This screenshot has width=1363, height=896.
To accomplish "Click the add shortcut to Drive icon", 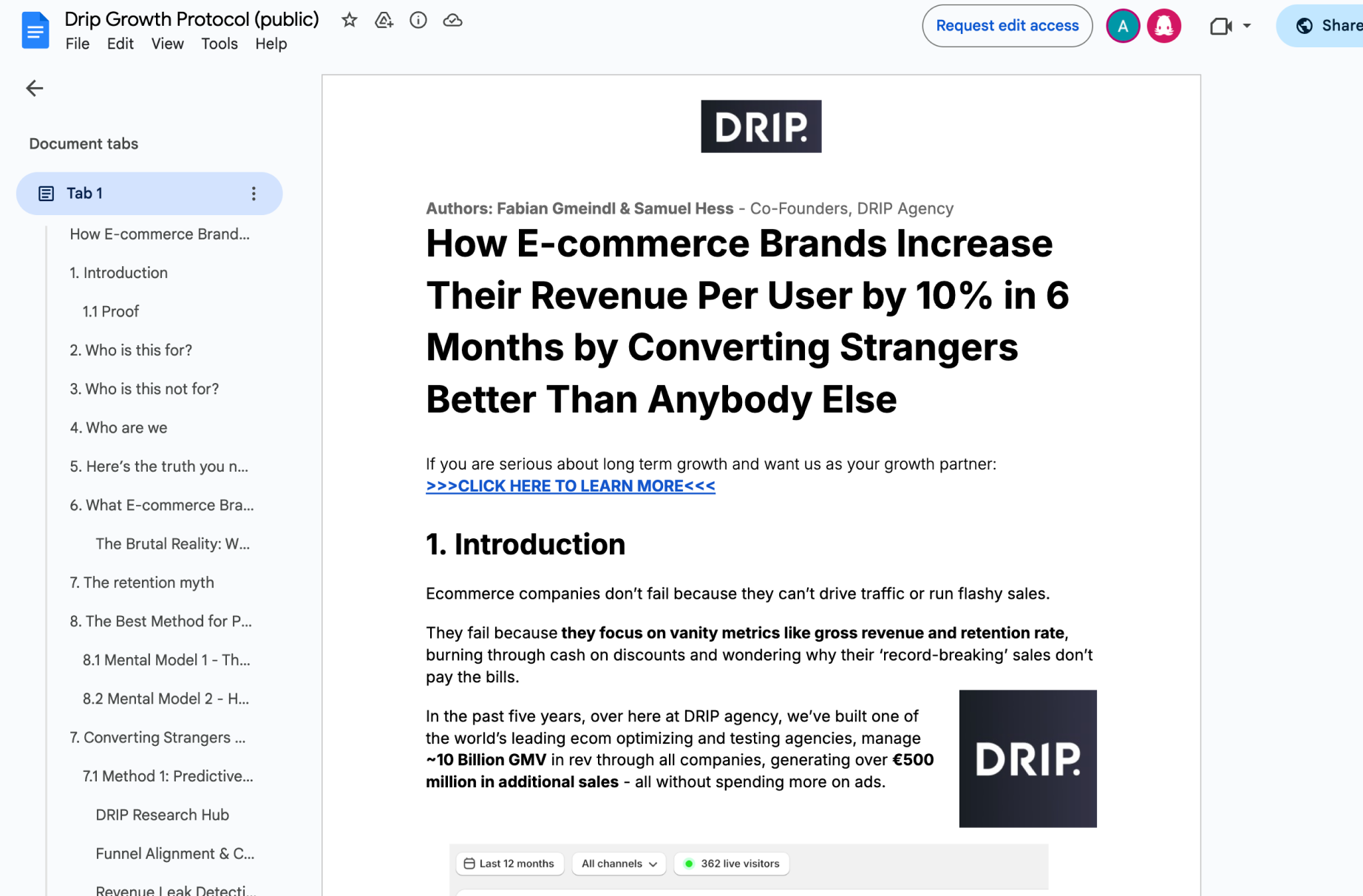I will (384, 20).
